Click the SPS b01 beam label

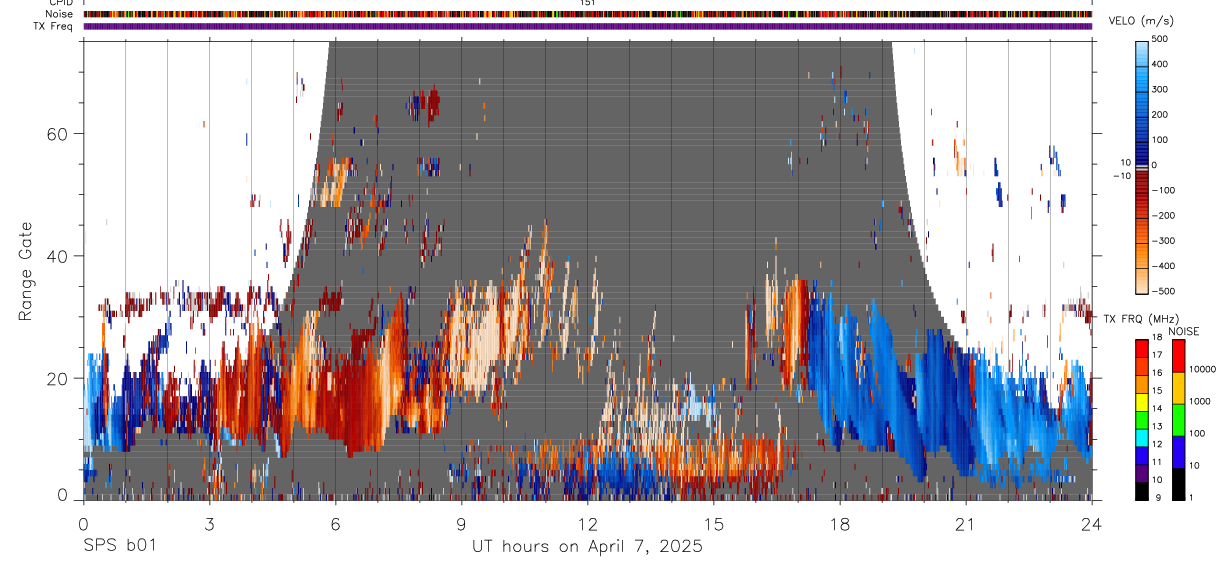pos(120,546)
